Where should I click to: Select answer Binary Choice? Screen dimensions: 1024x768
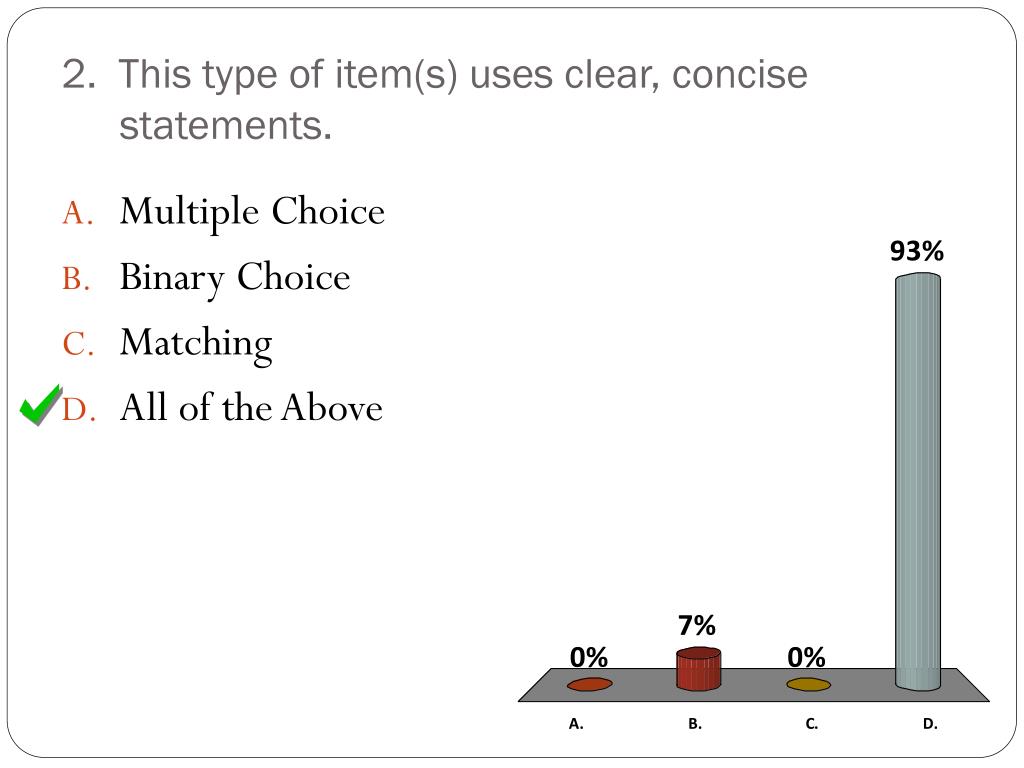coord(235,278)
